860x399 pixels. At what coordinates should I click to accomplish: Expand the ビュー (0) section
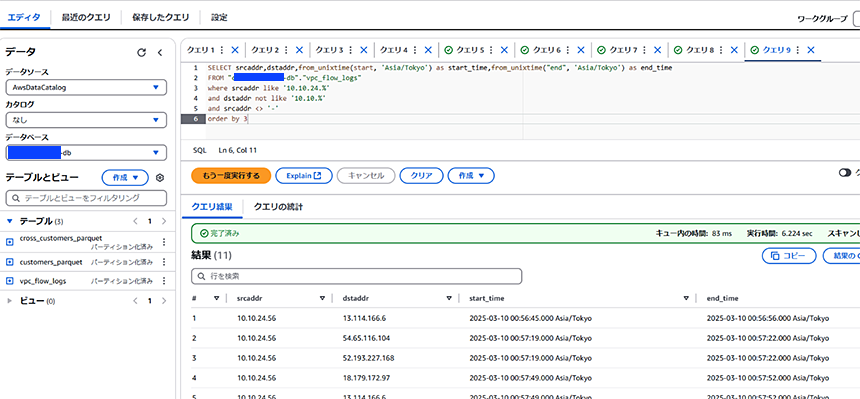tap(9, 301)
